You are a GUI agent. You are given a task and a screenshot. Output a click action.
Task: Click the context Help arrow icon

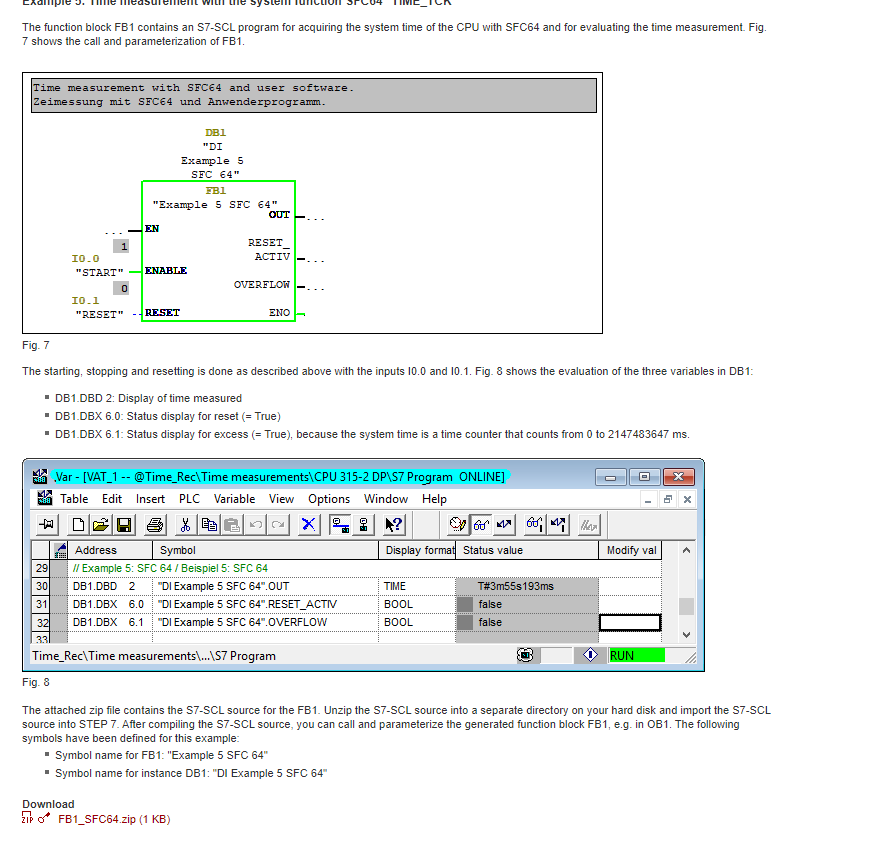click(x=394, y=524)
